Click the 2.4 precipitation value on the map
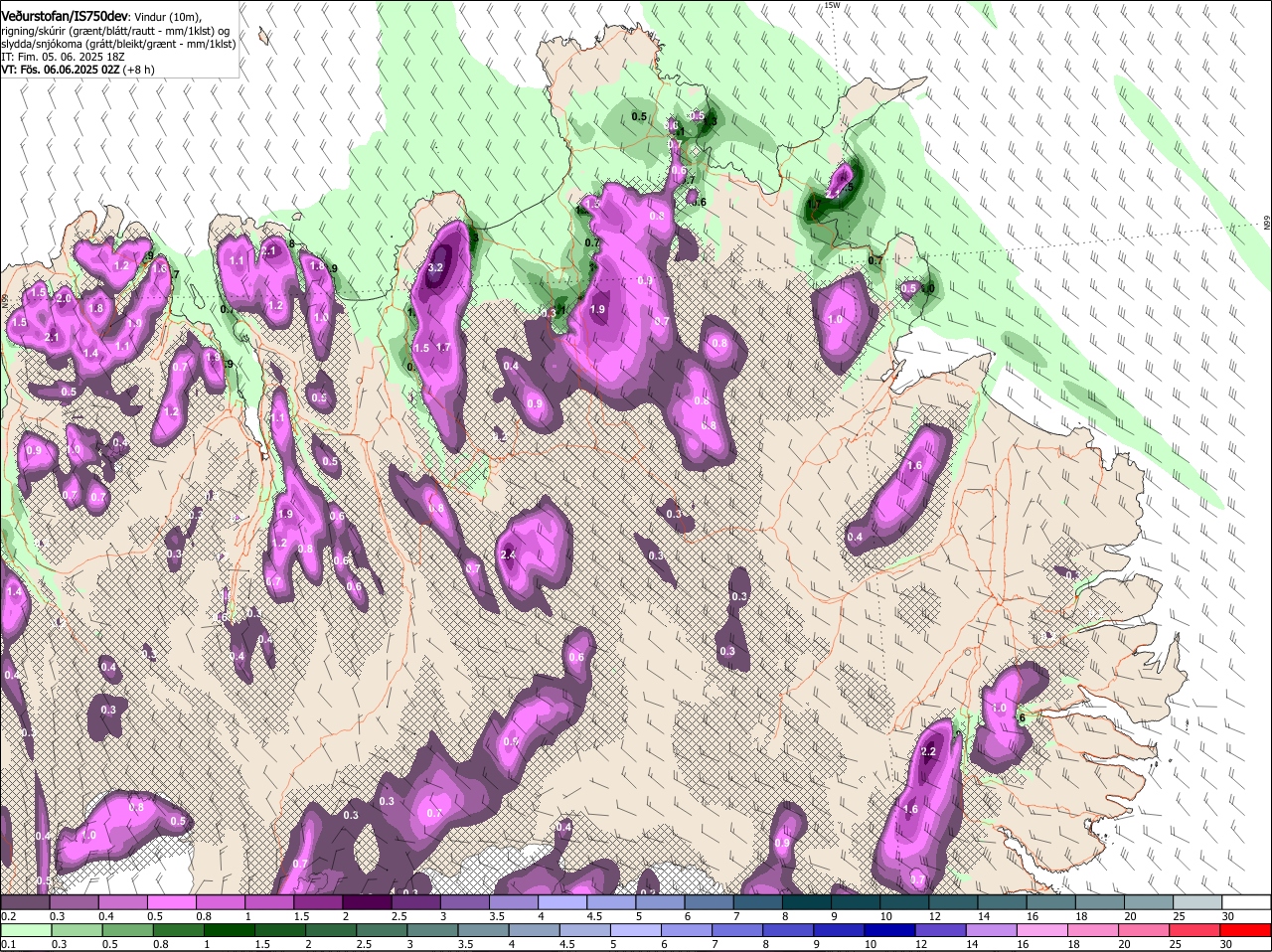Viewport: 1272px width, 952px height. pyautogui.click(x=508, y=555)
